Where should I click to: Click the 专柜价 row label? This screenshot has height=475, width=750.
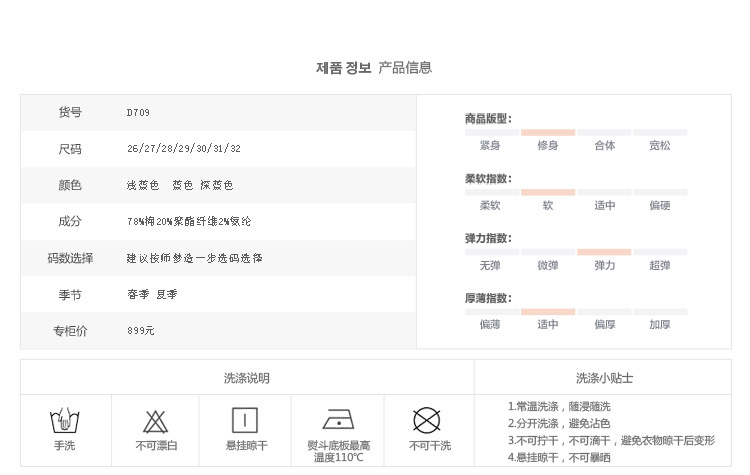pyautogui.click(x=70, y=331)
